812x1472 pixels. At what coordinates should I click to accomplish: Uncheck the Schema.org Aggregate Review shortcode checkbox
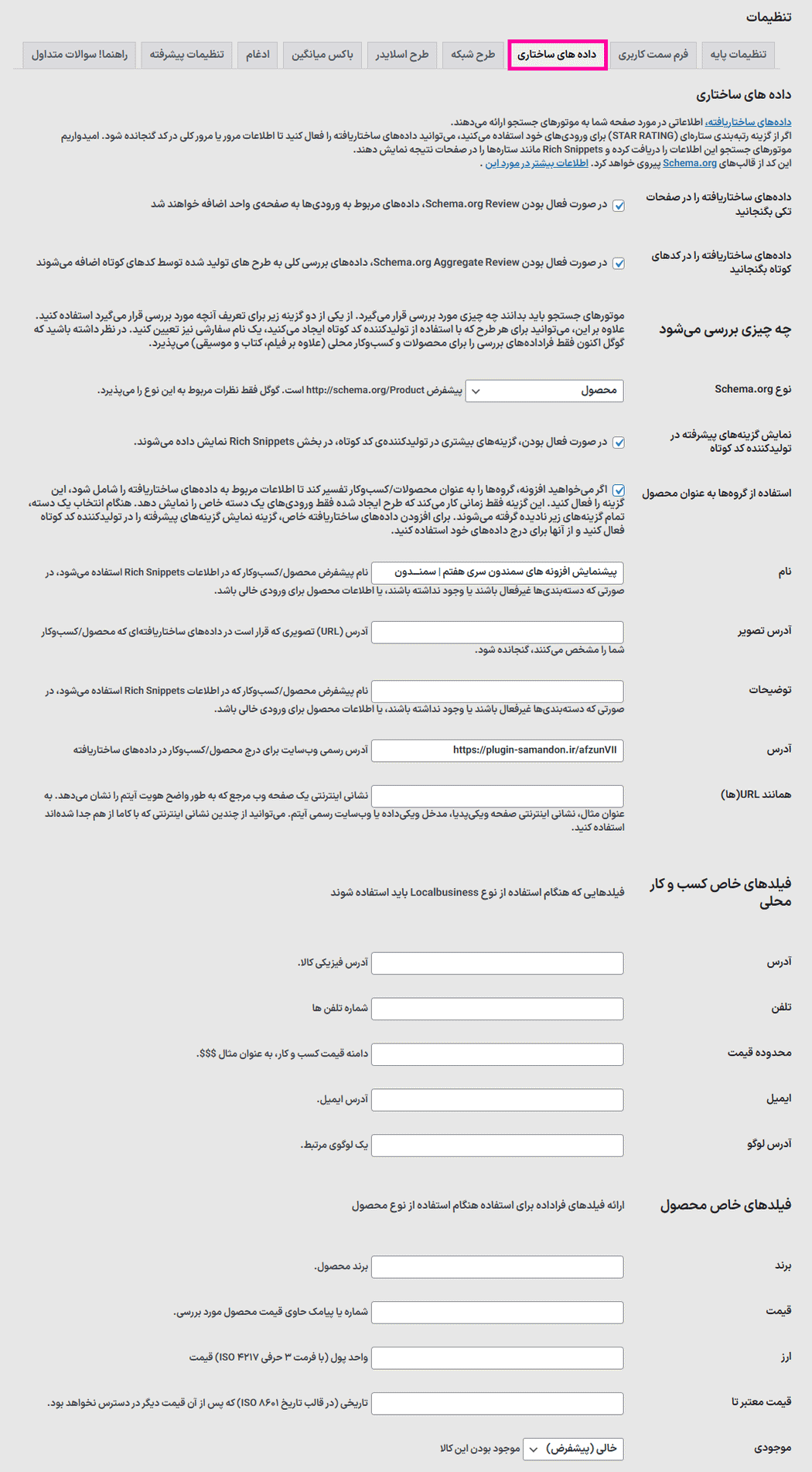click(x=619, y=264)
